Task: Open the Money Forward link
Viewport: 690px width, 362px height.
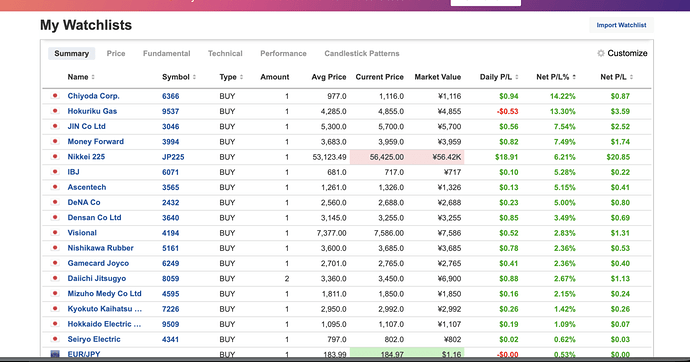Action: click(x=95, y=141)
